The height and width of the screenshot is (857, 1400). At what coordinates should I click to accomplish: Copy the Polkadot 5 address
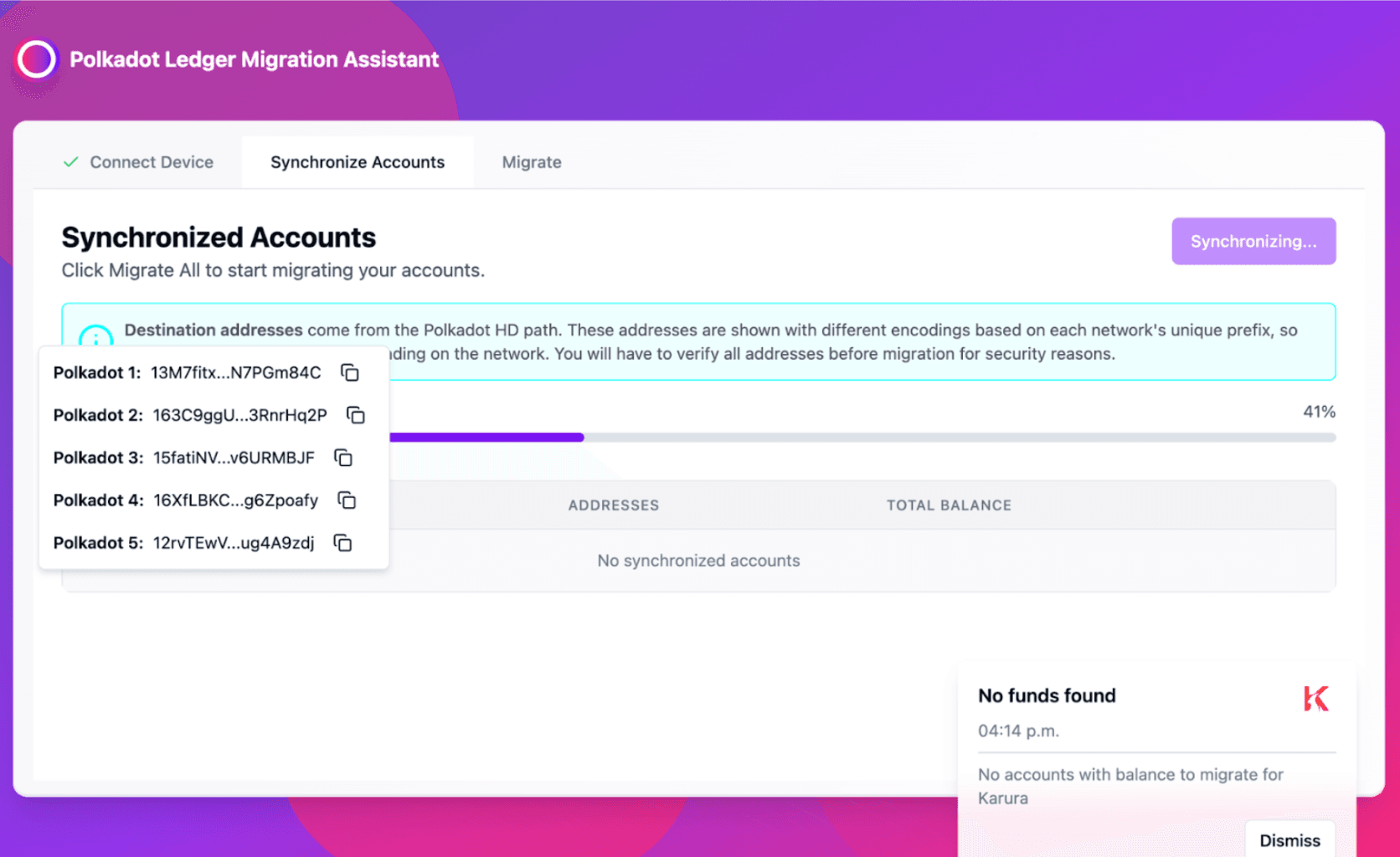tap(342, 543)
